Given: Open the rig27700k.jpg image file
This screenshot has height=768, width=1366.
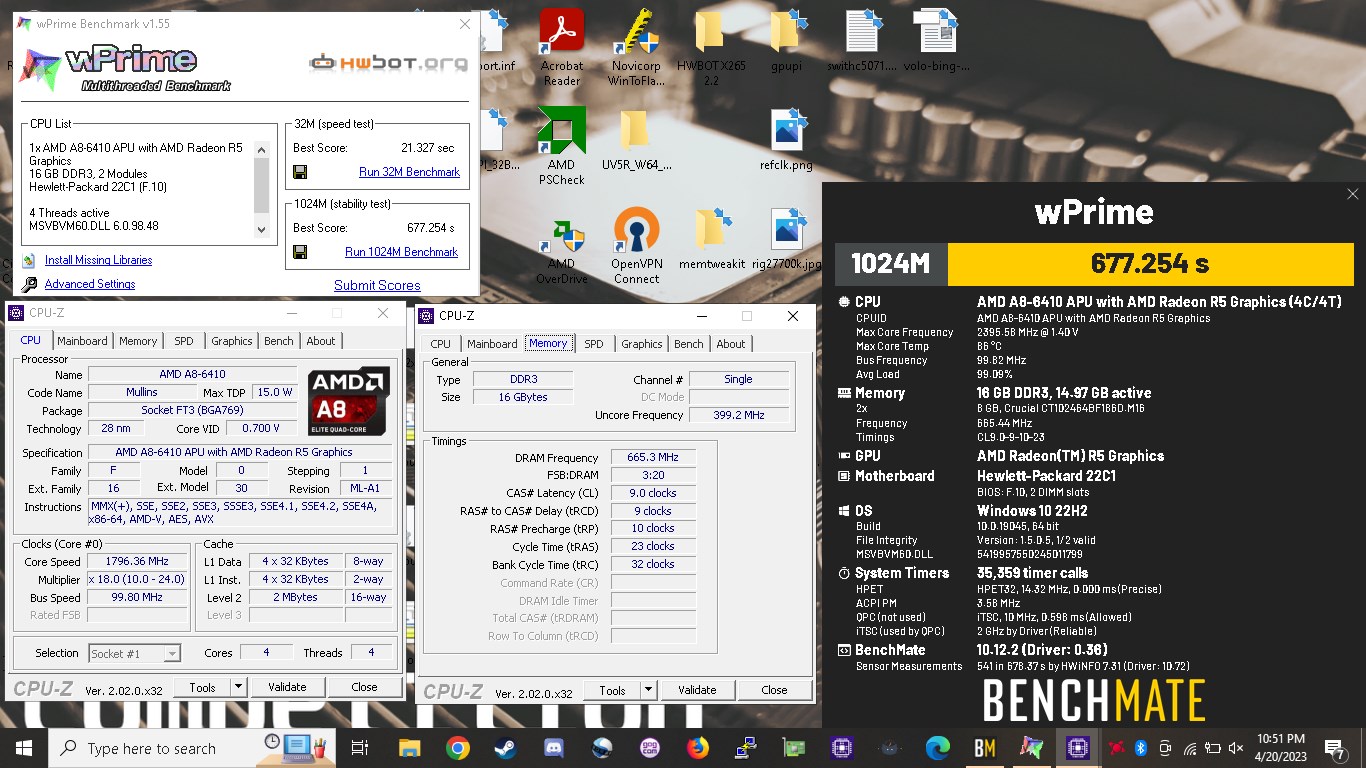Looking at the screenshot, I should [786, 240].
